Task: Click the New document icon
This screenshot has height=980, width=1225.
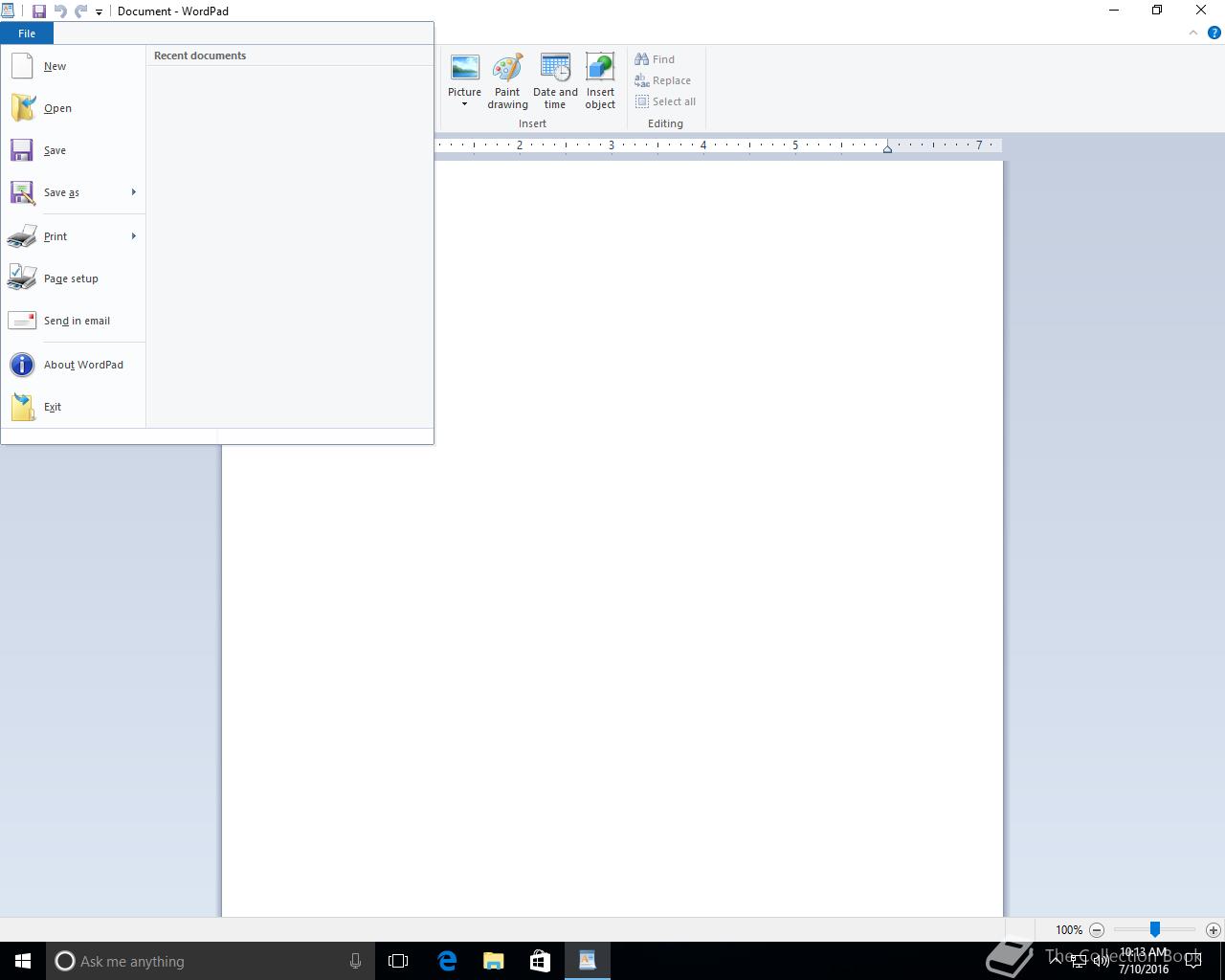Action: (x=22, y=66)
